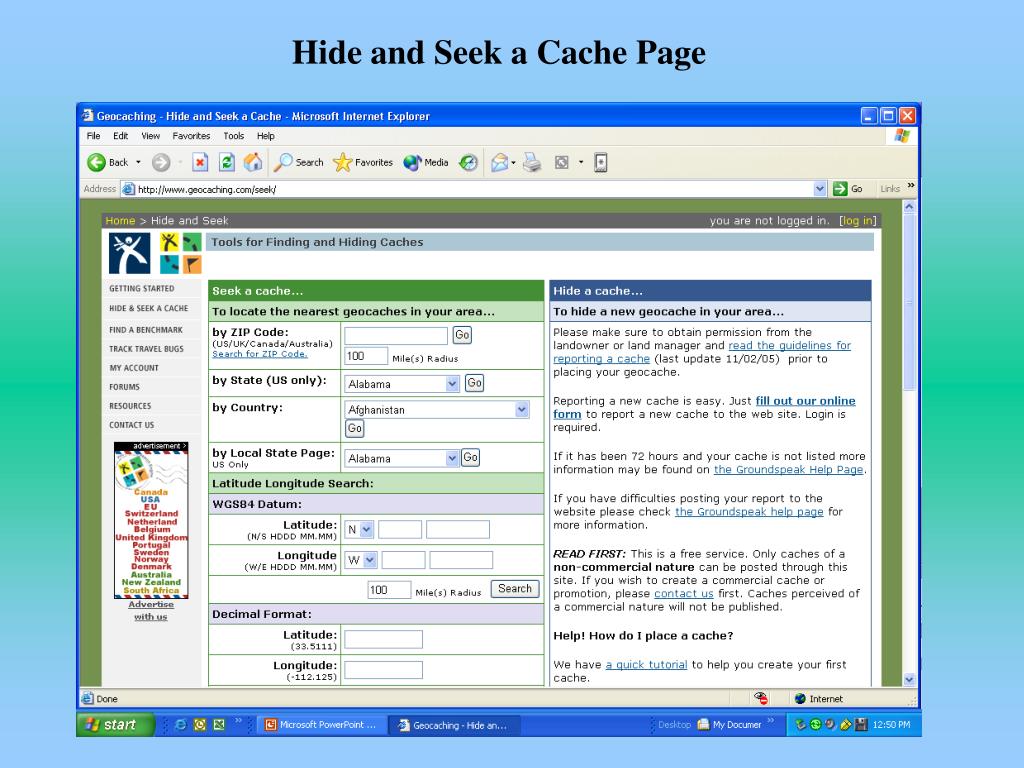Stop page loading with red X icon
This screenshot has width=1024, height=768.
pos(200,162)
